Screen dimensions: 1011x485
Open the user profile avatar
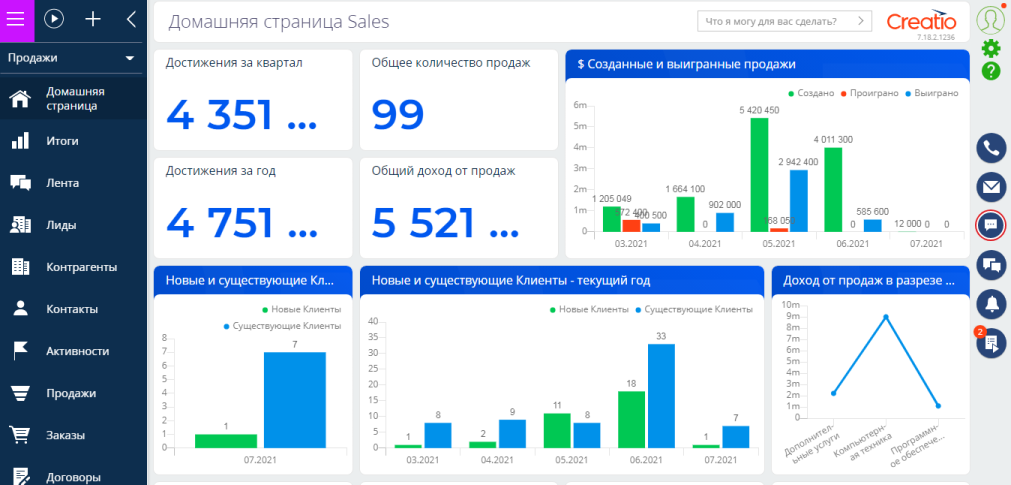pyautogui.click(x=990, y=19)
